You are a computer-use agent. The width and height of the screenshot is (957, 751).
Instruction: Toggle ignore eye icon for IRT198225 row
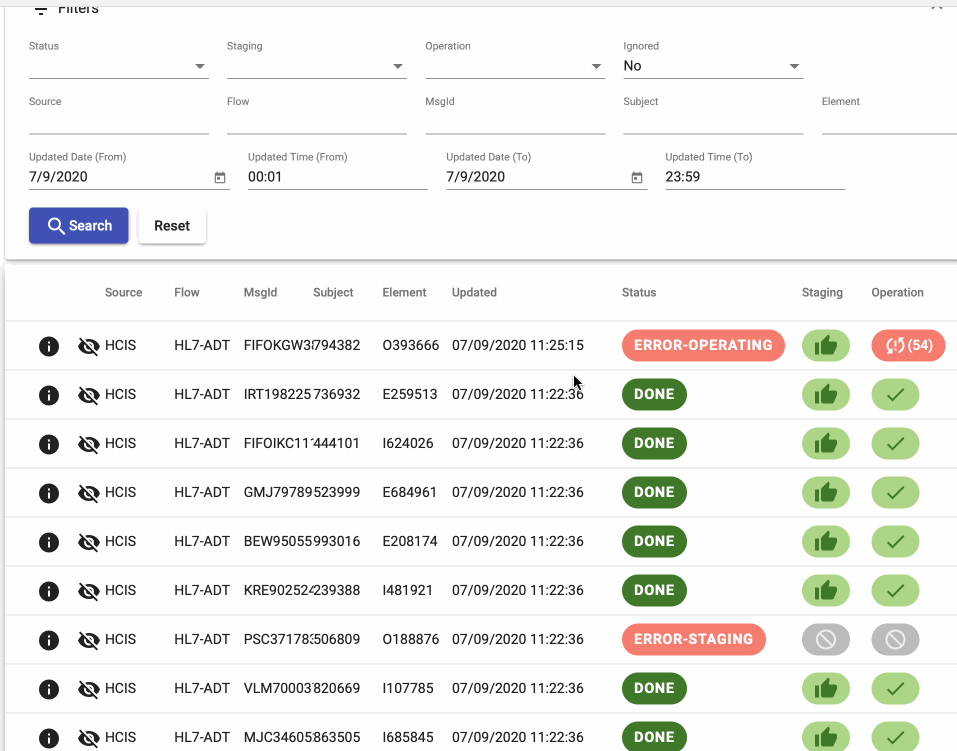click(x=88, y=395)
